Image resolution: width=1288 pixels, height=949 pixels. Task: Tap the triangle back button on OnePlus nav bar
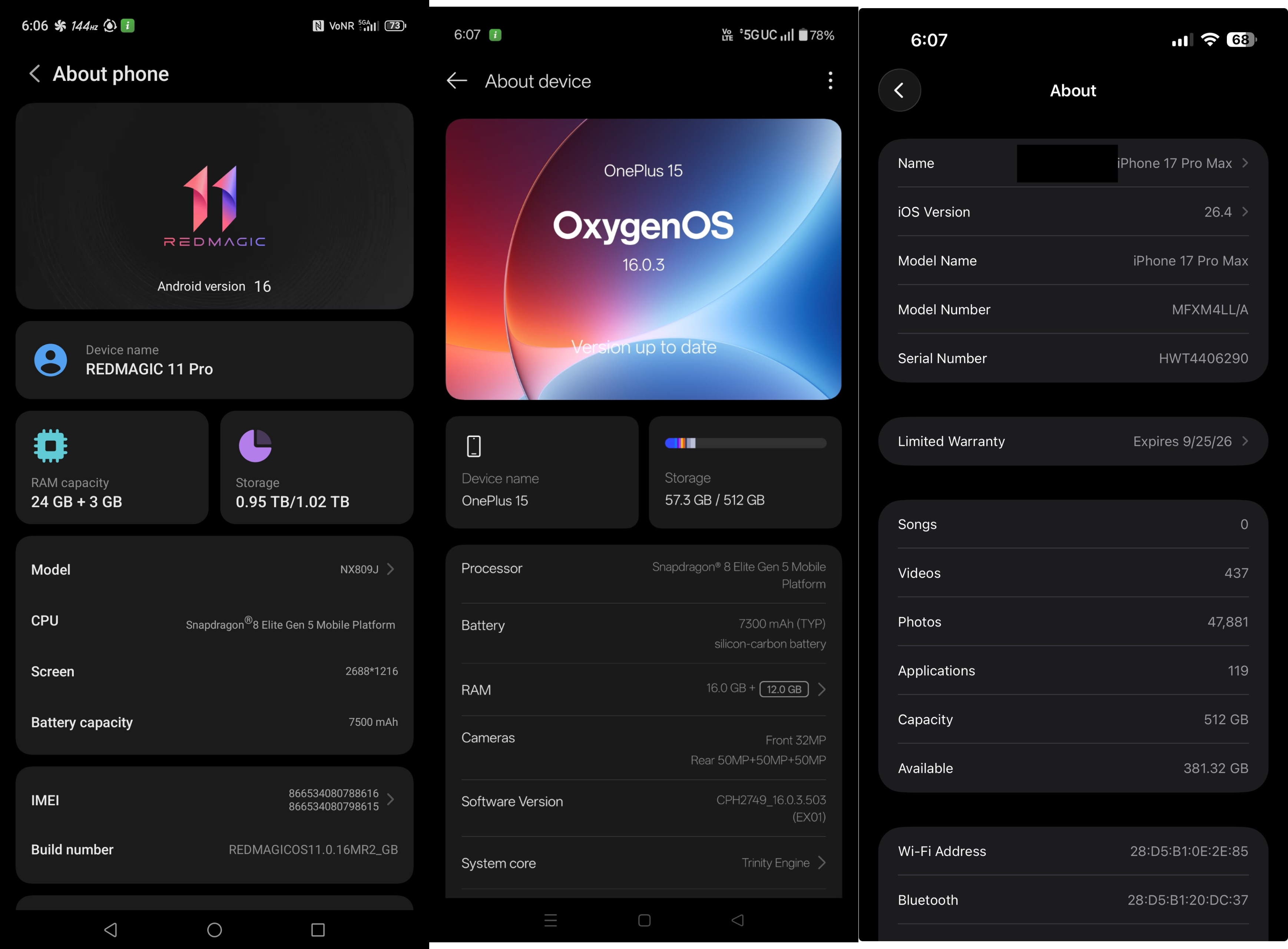point(738,920)
